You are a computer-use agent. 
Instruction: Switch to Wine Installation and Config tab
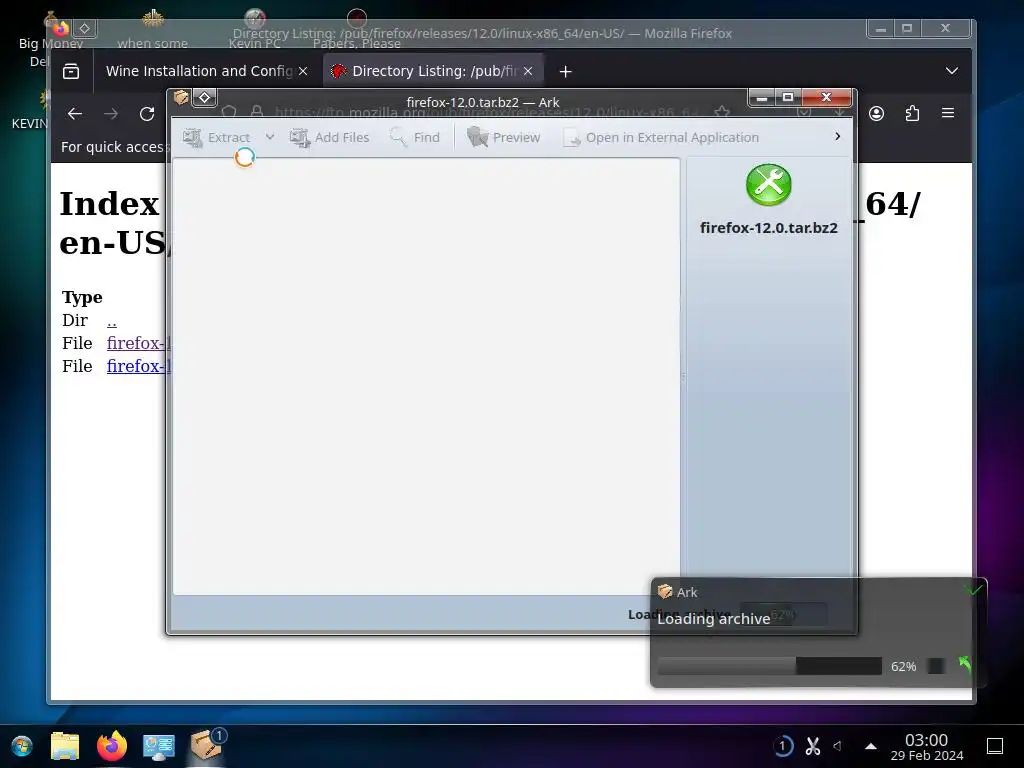click(199, 71)
